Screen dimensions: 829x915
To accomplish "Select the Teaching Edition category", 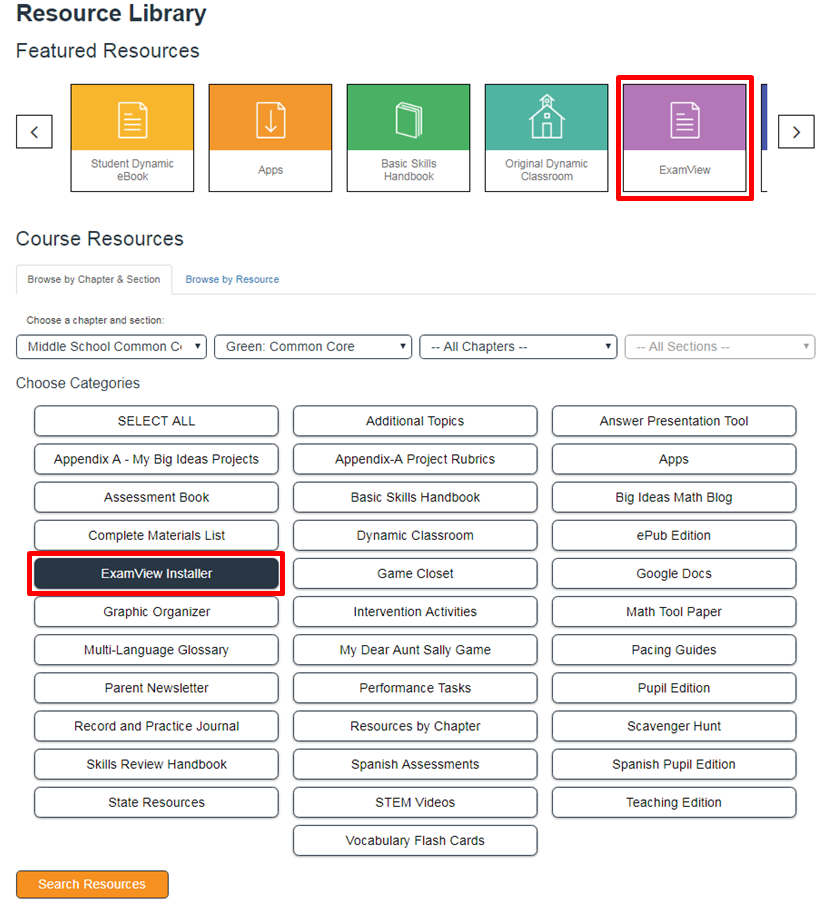I will (x=674, y=803).
